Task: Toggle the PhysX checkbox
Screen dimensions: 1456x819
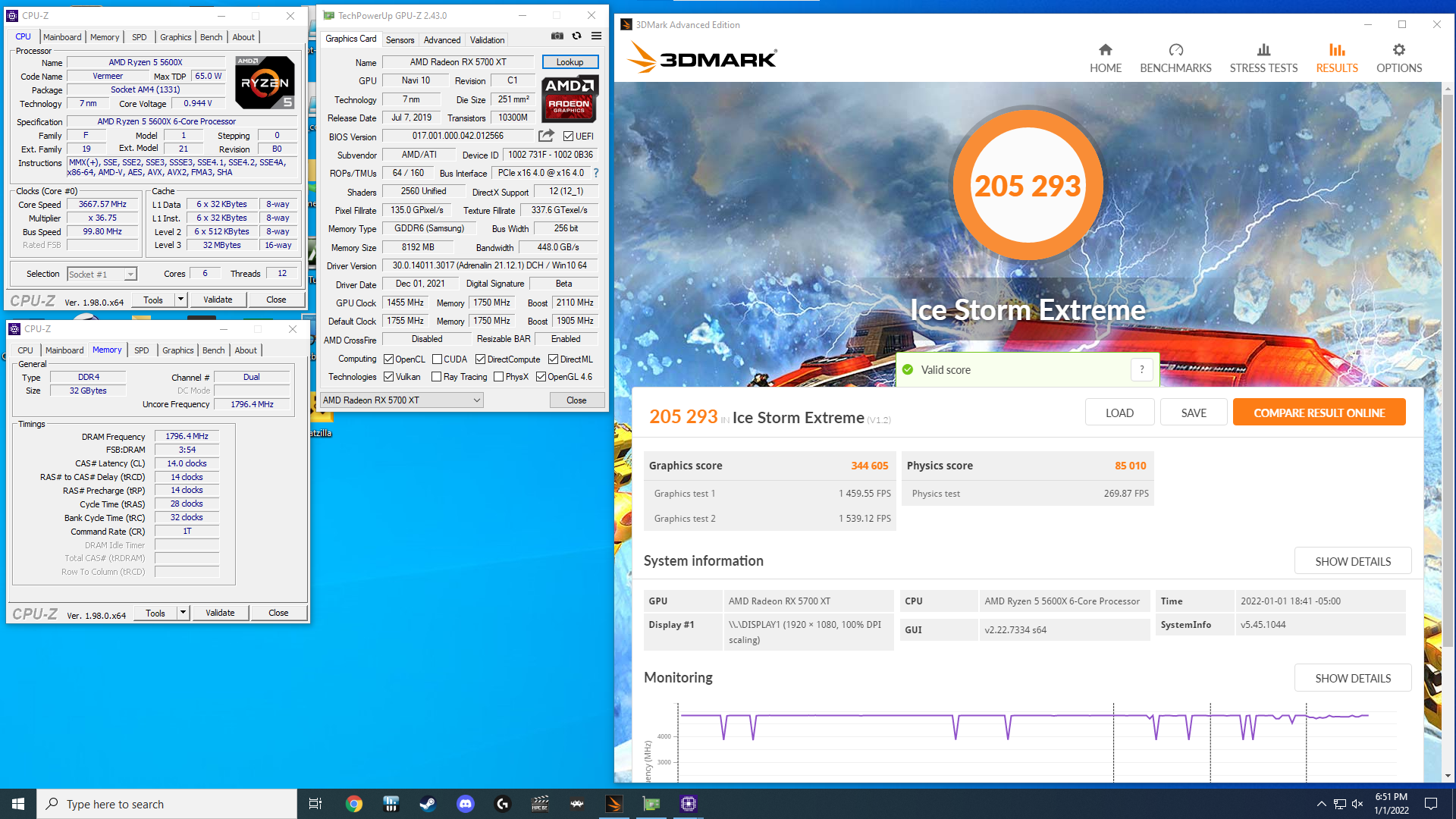Action: click(x=498, y=377)
